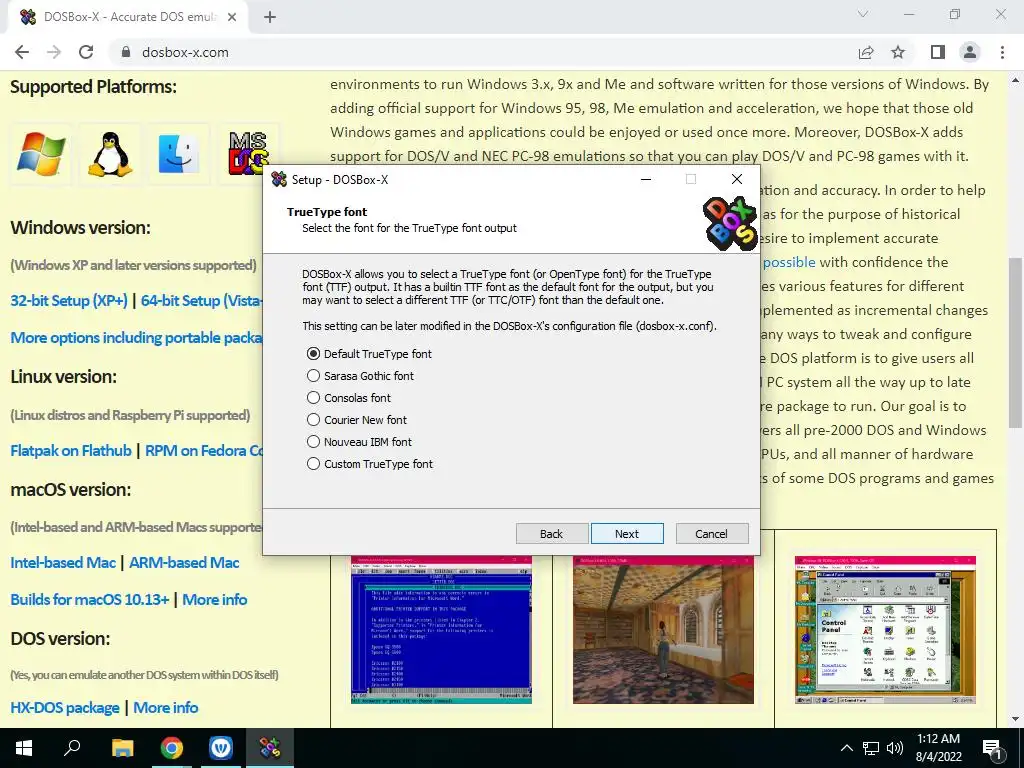Open More options including portable packages link
This screenshot has height=768, width=1024.
point(136,338)
